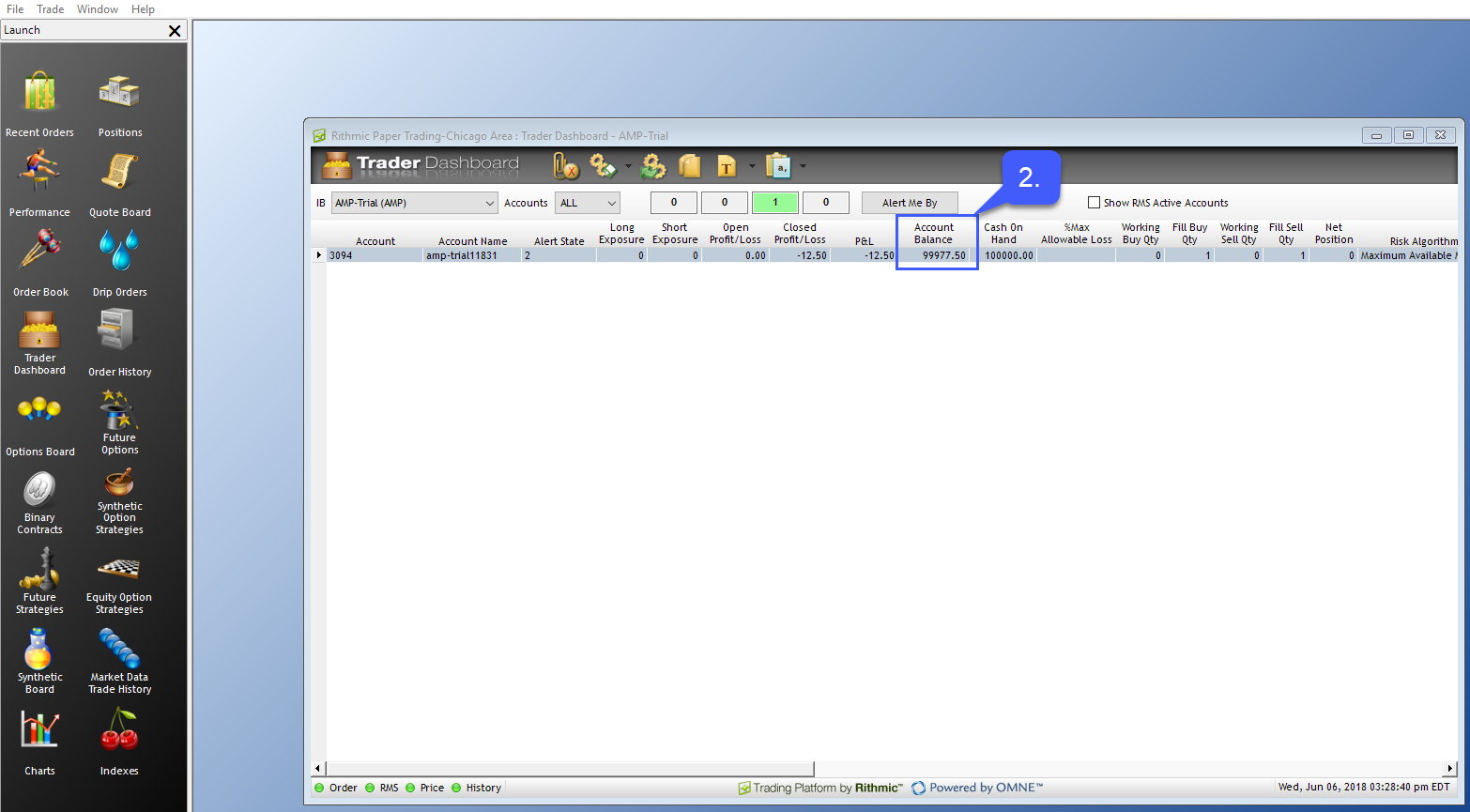Click the green alert counter showing 1
Viewport: 1470px width, 812px height.
pyautogui.click(x=775, y=203)
